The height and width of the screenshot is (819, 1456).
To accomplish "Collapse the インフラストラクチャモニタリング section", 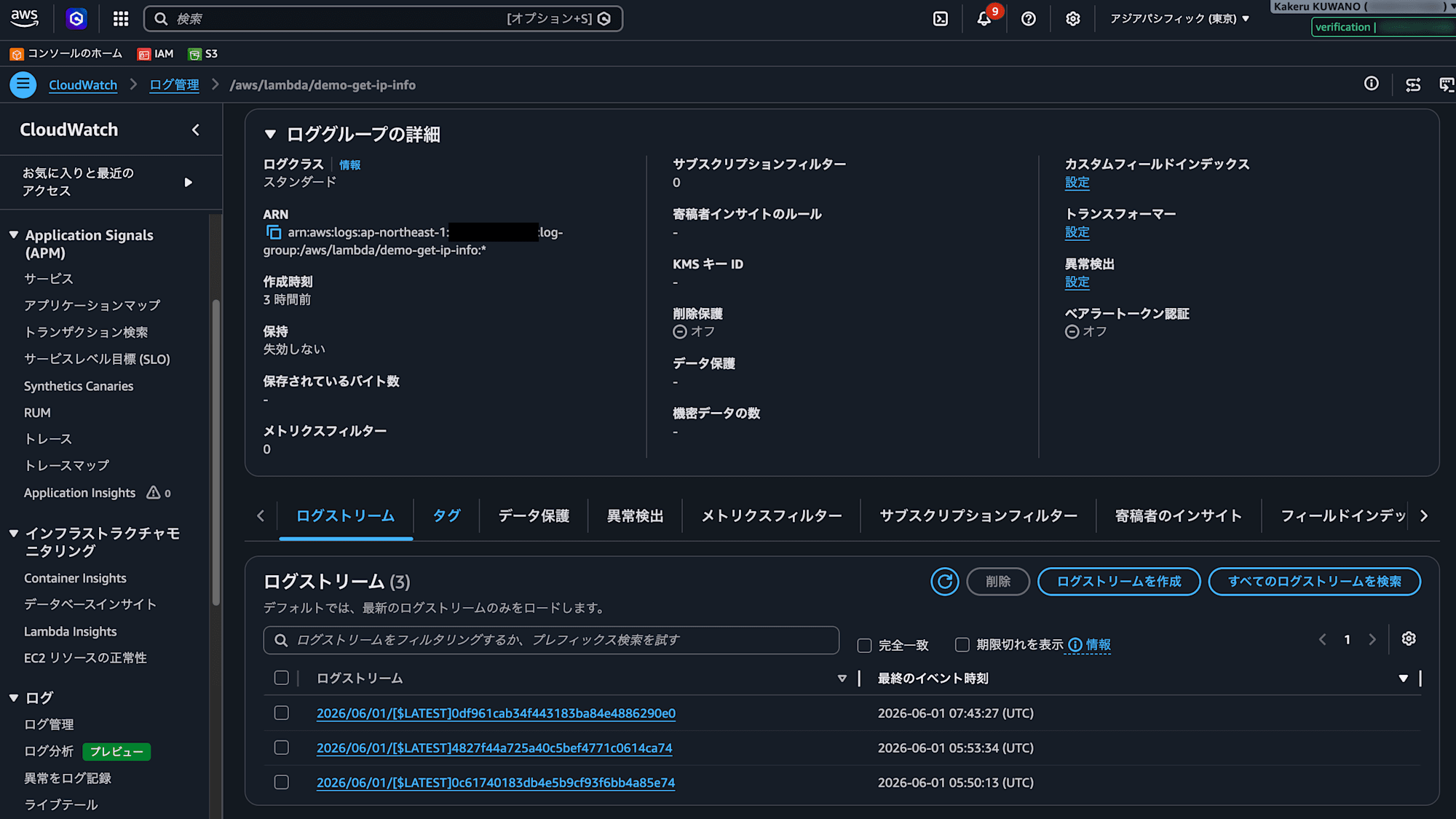I will pyautogui.click(x=14, y=533).
